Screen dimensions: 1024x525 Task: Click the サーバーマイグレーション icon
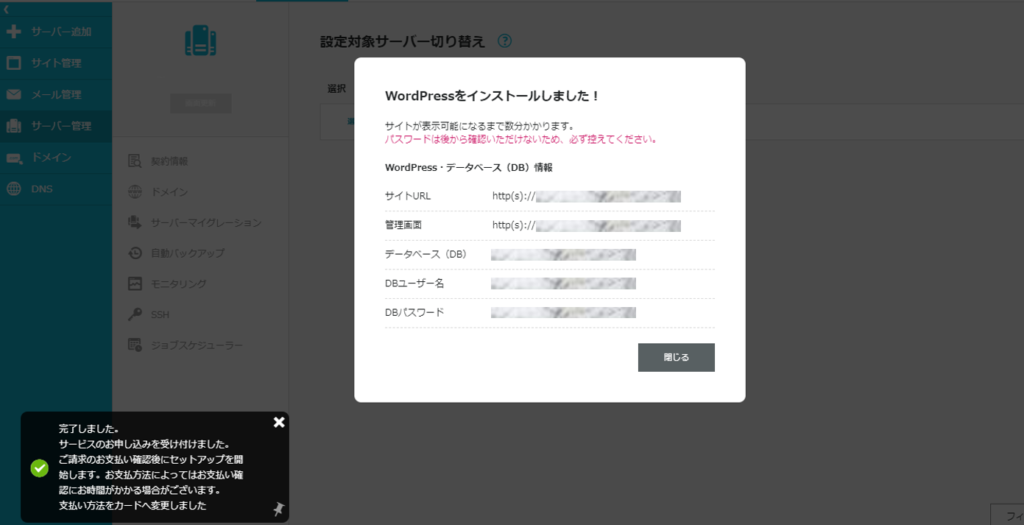[x=135, y=223]
